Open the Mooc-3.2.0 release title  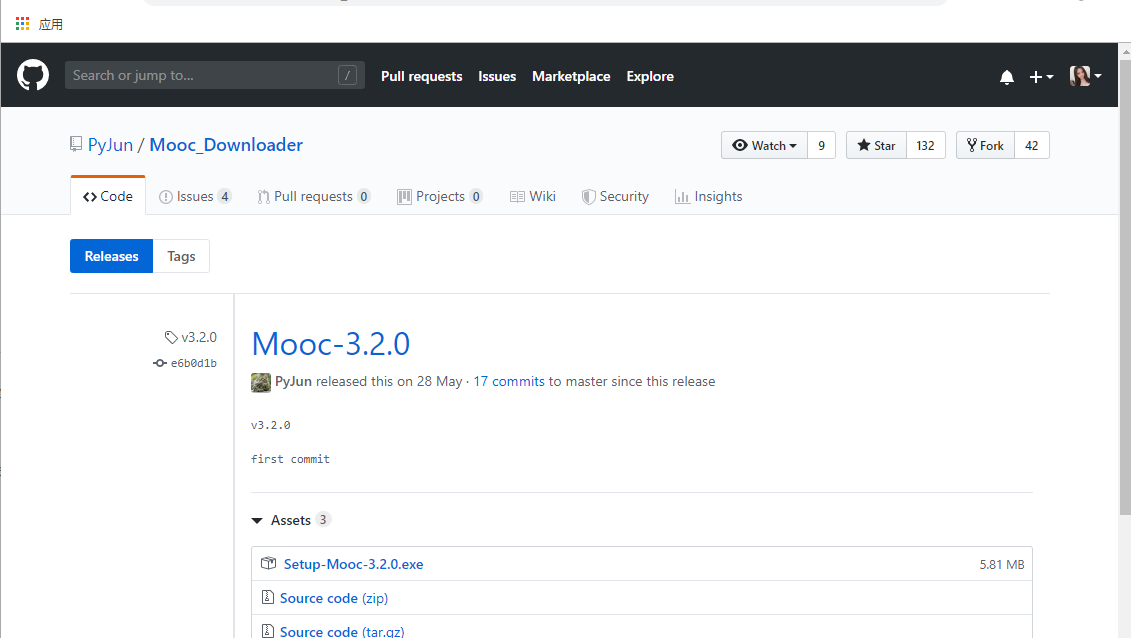point(330,343)
